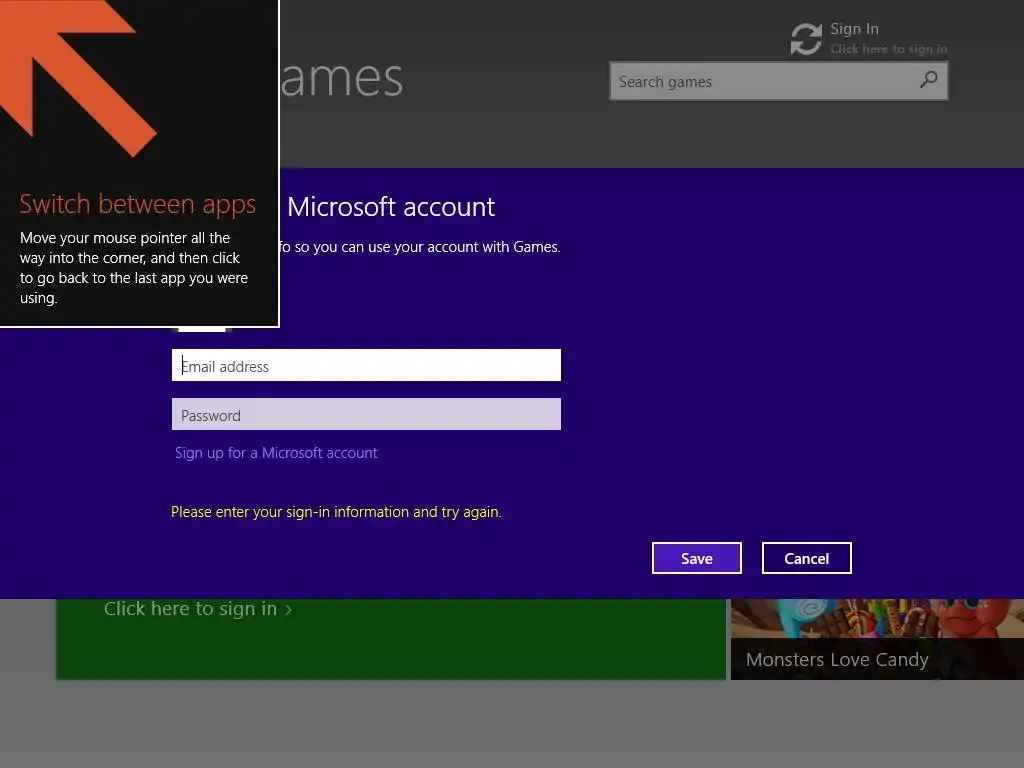1024x768 pixels.
Task: Click the 'Switch between apps' tip title
Action: coord(138,204)
